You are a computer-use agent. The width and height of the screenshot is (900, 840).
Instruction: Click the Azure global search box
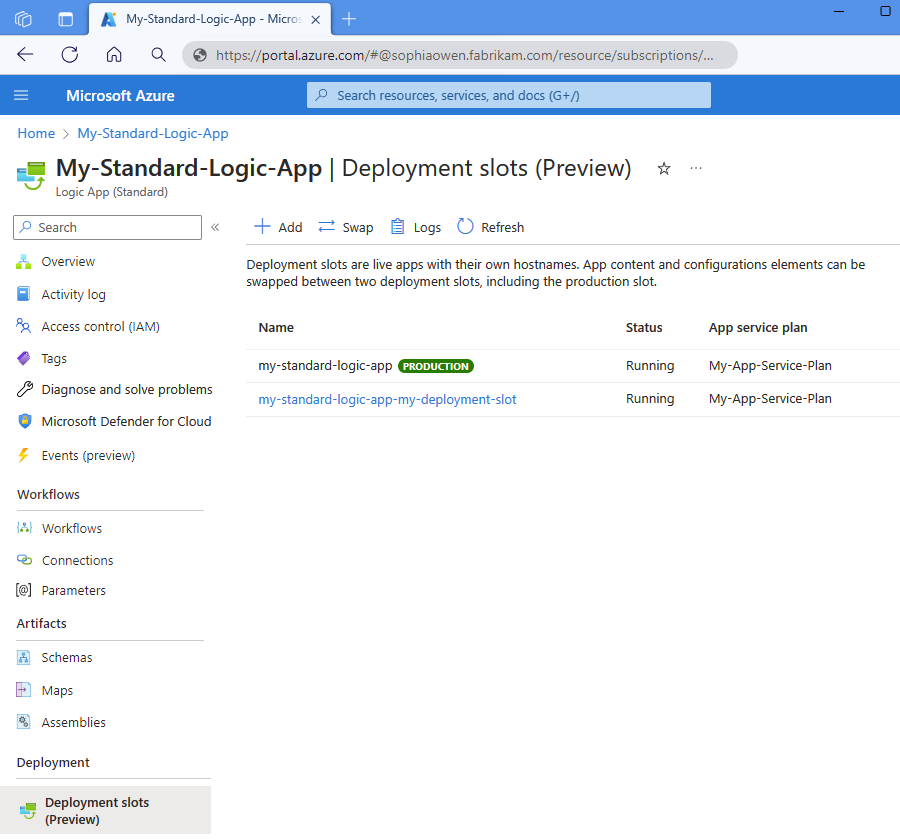click(x=509, y=95)
